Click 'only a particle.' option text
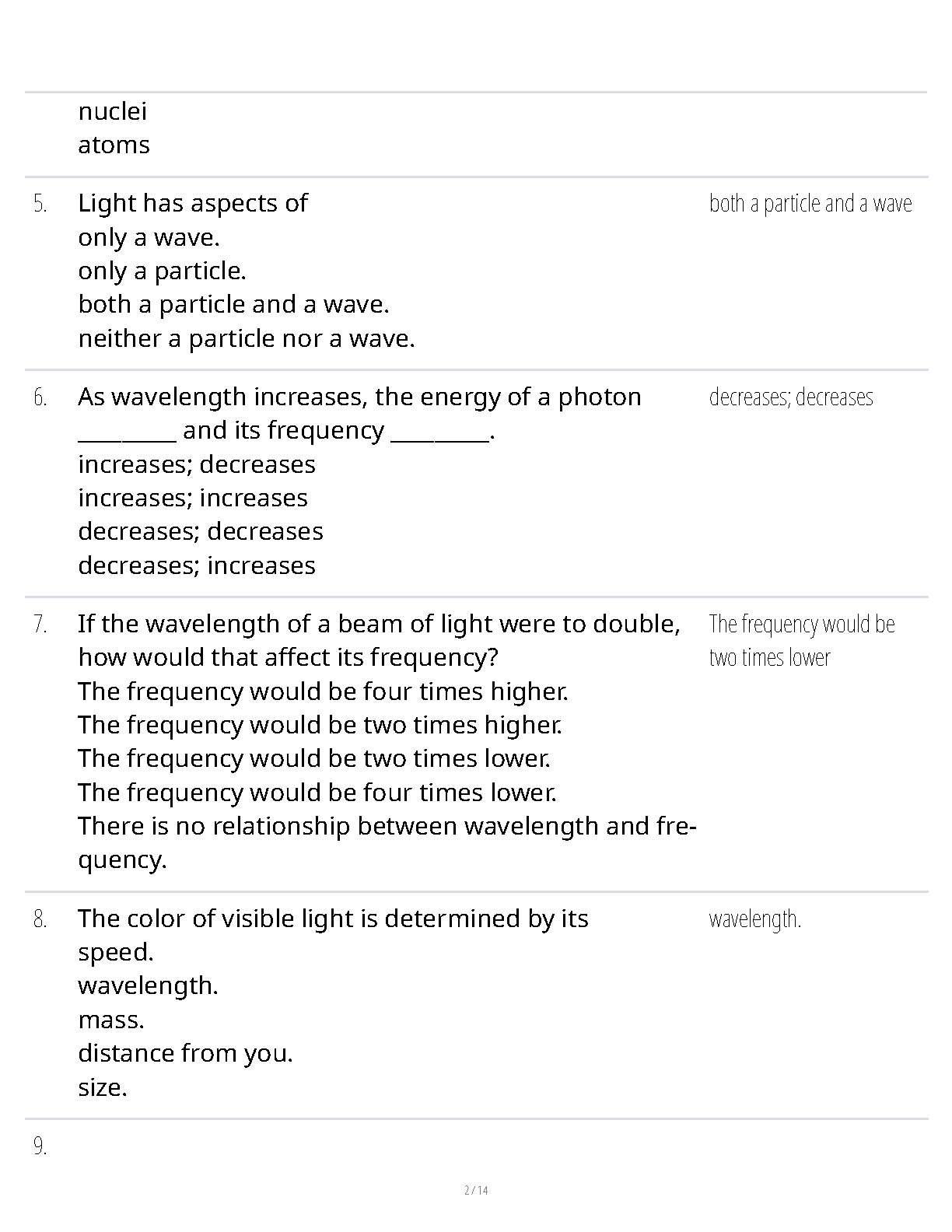 [x=162, y=271]
